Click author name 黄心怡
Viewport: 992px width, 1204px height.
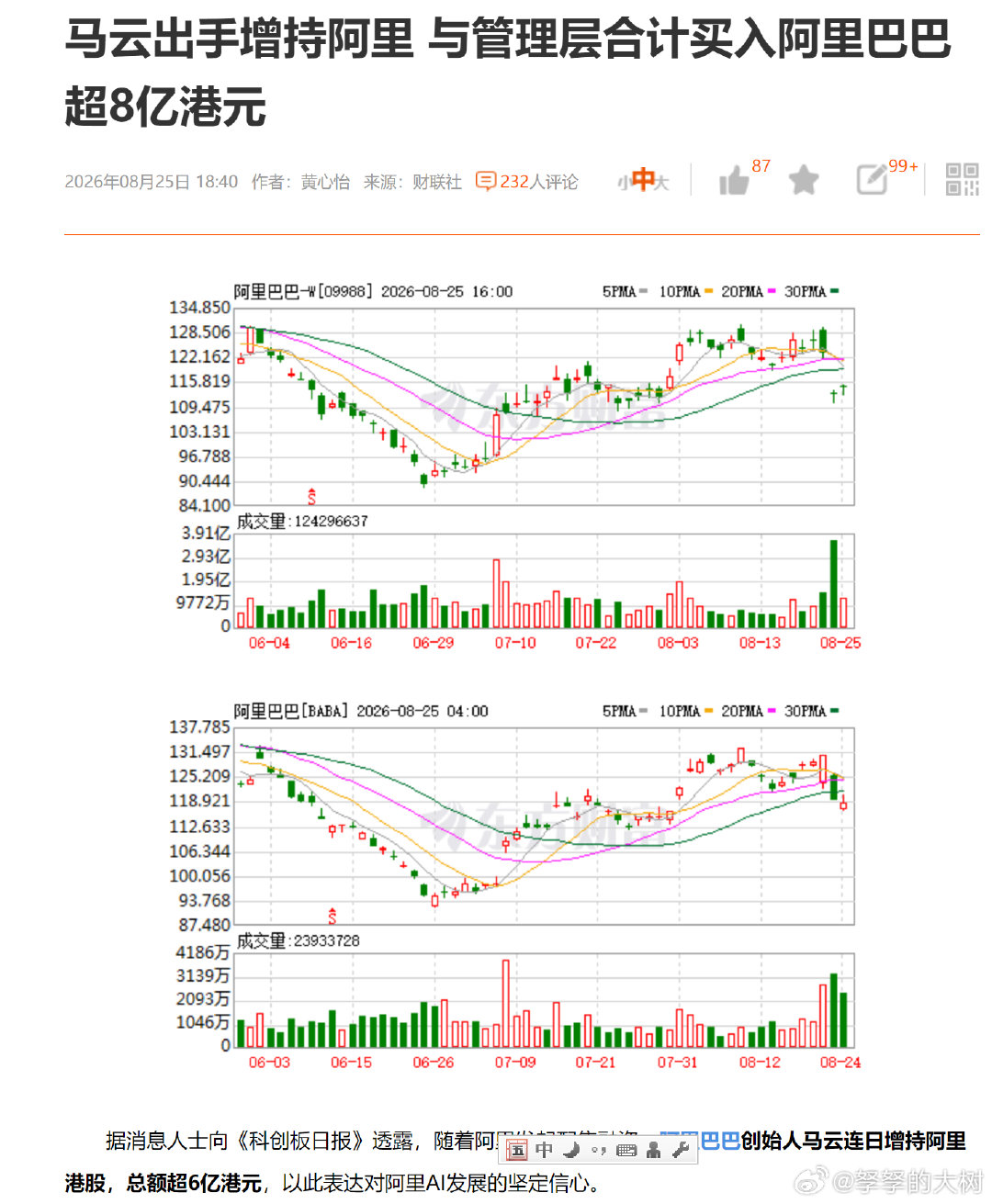(325, 182)
